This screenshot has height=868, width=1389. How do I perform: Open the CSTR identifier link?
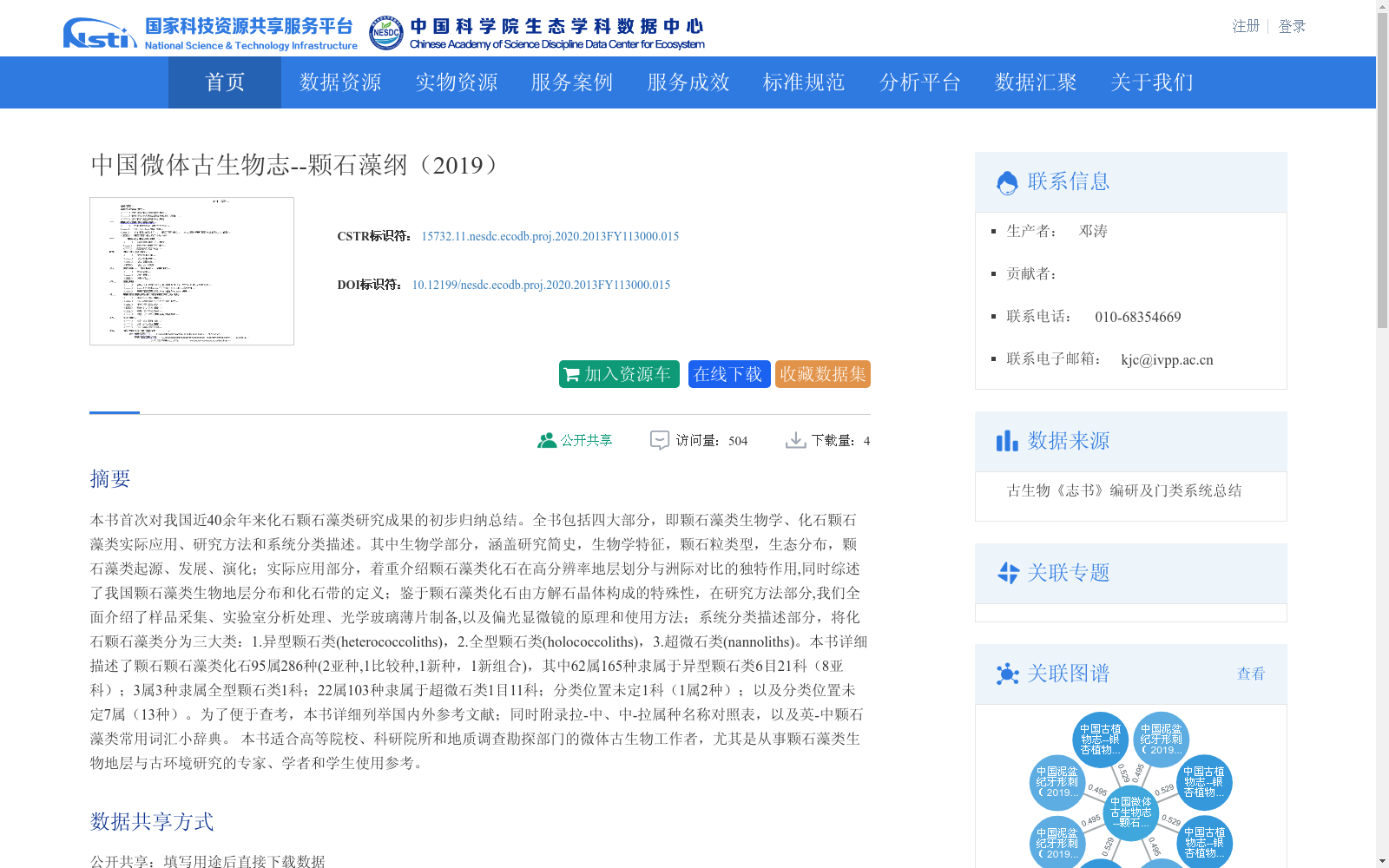pyautogui.click(x=550, y=236)
